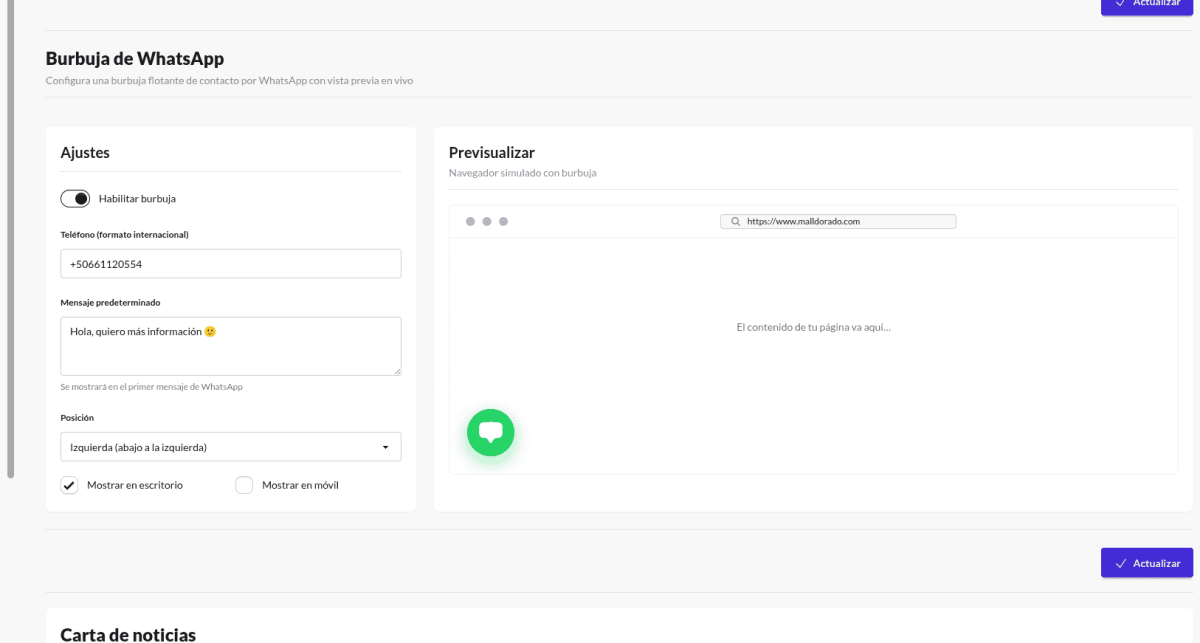
Task: Click the dropdown arrow beside Izquierda option
Action: (388, 446)
